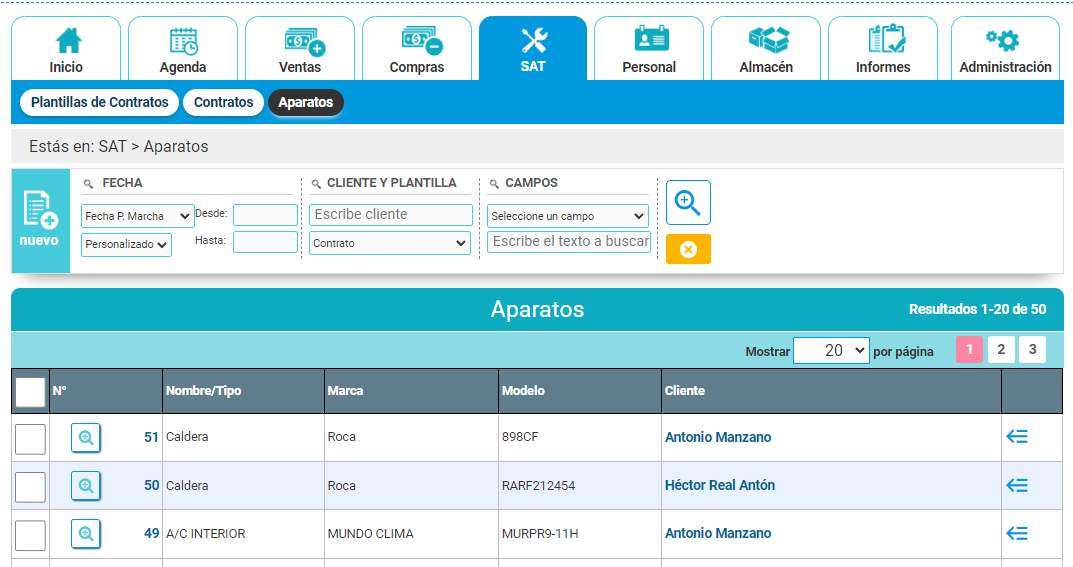This screenshot has height=567, width=1073.
Task: Open actions arrow for RARF212454 row
Action: tap(1017, 485)
